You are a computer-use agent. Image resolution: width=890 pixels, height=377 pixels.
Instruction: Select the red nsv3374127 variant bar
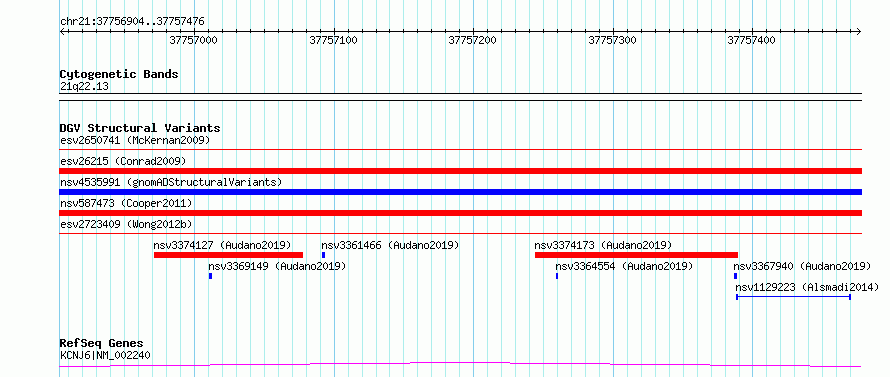pos(228,255)
